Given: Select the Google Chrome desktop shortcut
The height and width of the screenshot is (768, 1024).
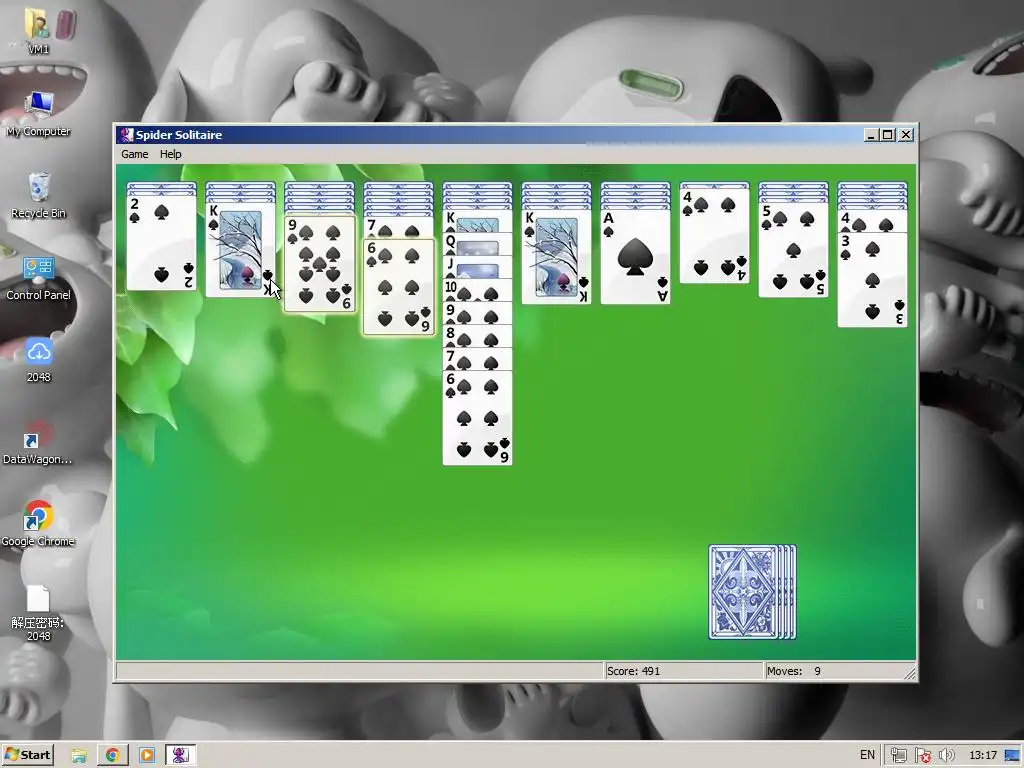Looking at the screenshot, I should pos(38,524).
